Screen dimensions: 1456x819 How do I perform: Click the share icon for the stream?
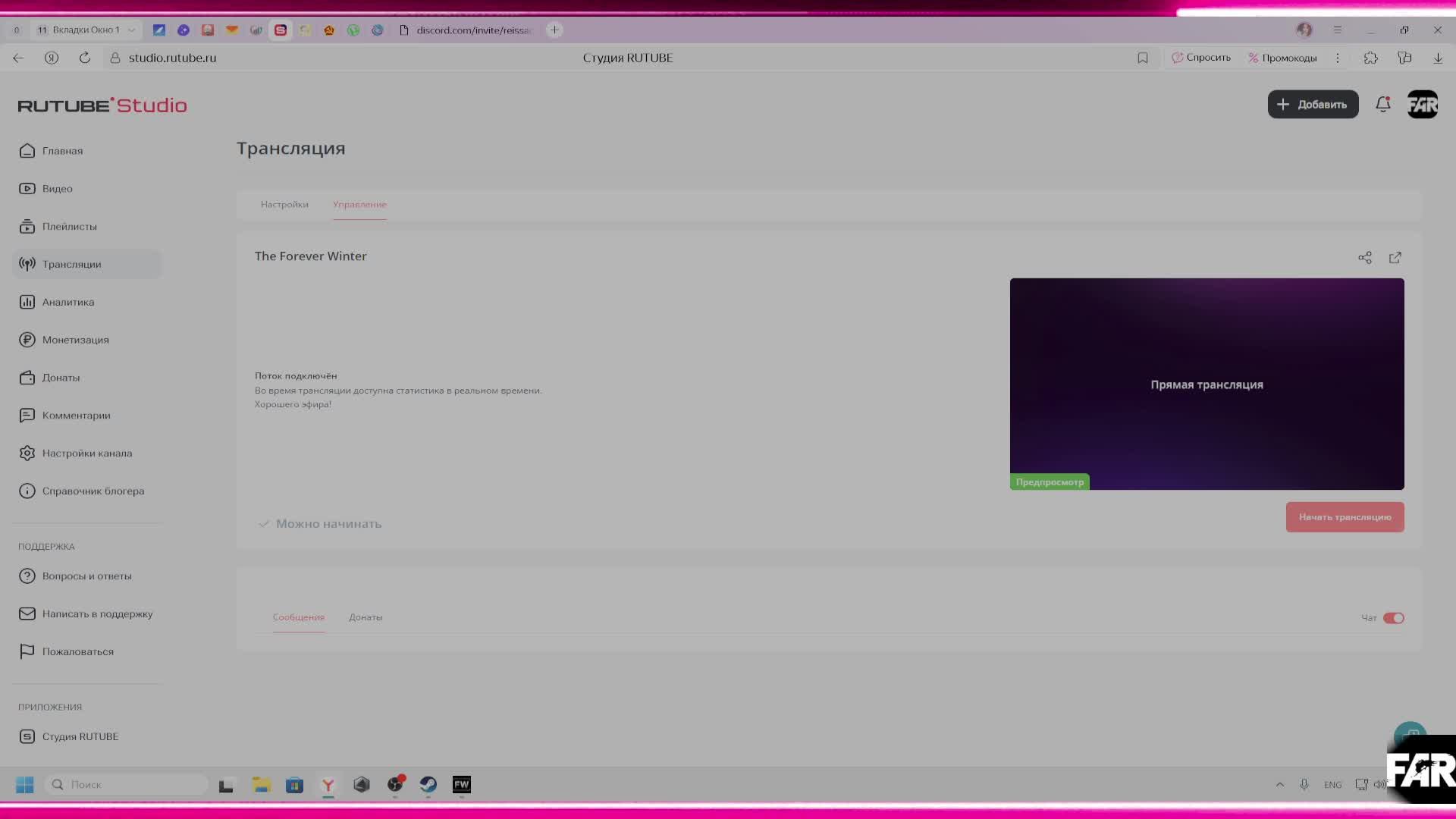tap(1365, 258)
